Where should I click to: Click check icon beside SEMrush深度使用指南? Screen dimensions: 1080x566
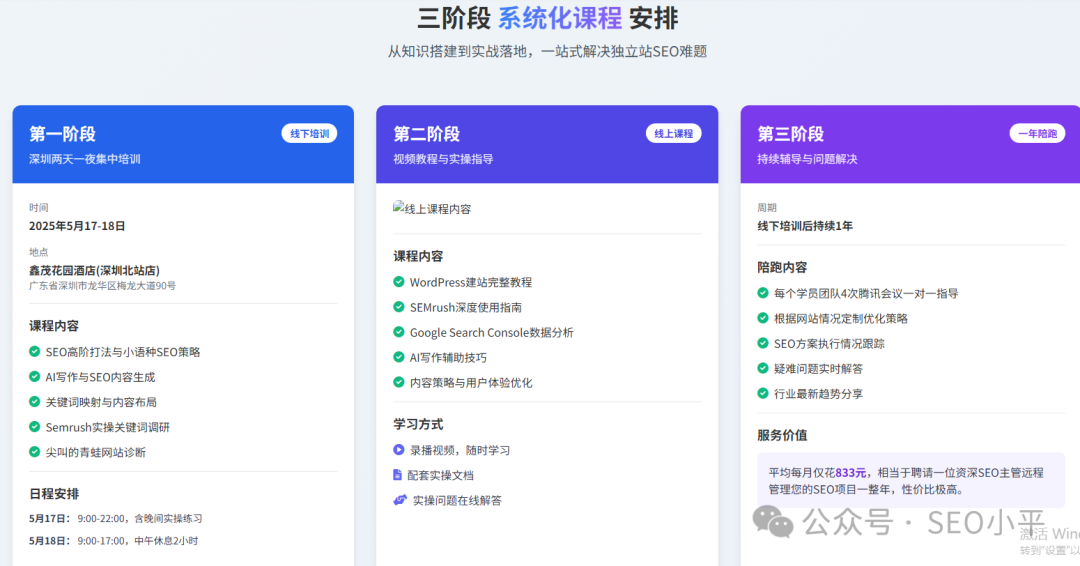(399, 307)
